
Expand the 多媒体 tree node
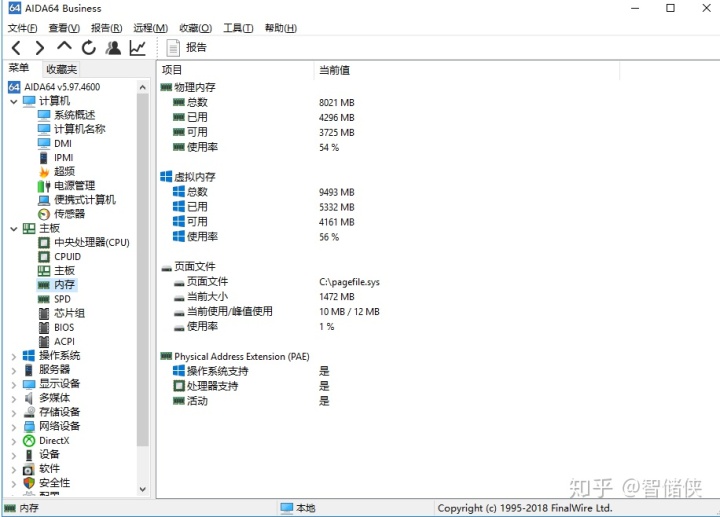(x=14, y=399)
